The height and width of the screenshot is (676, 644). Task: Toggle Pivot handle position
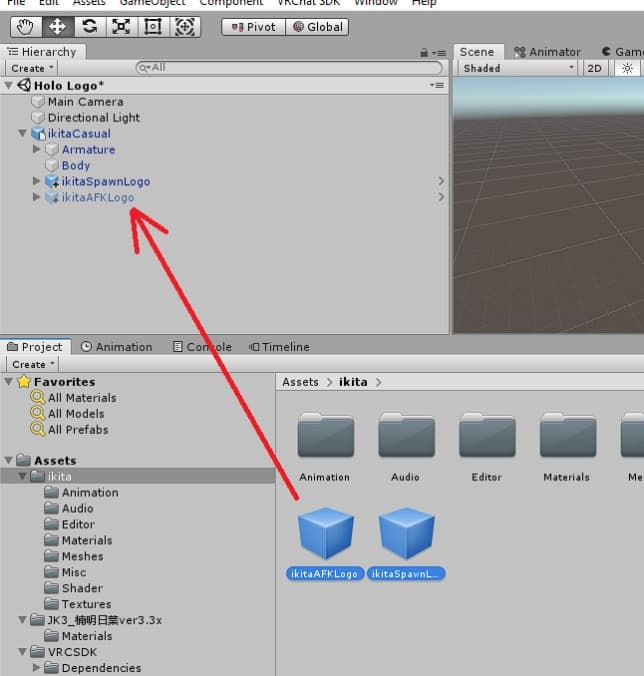[x=253, y=27]
